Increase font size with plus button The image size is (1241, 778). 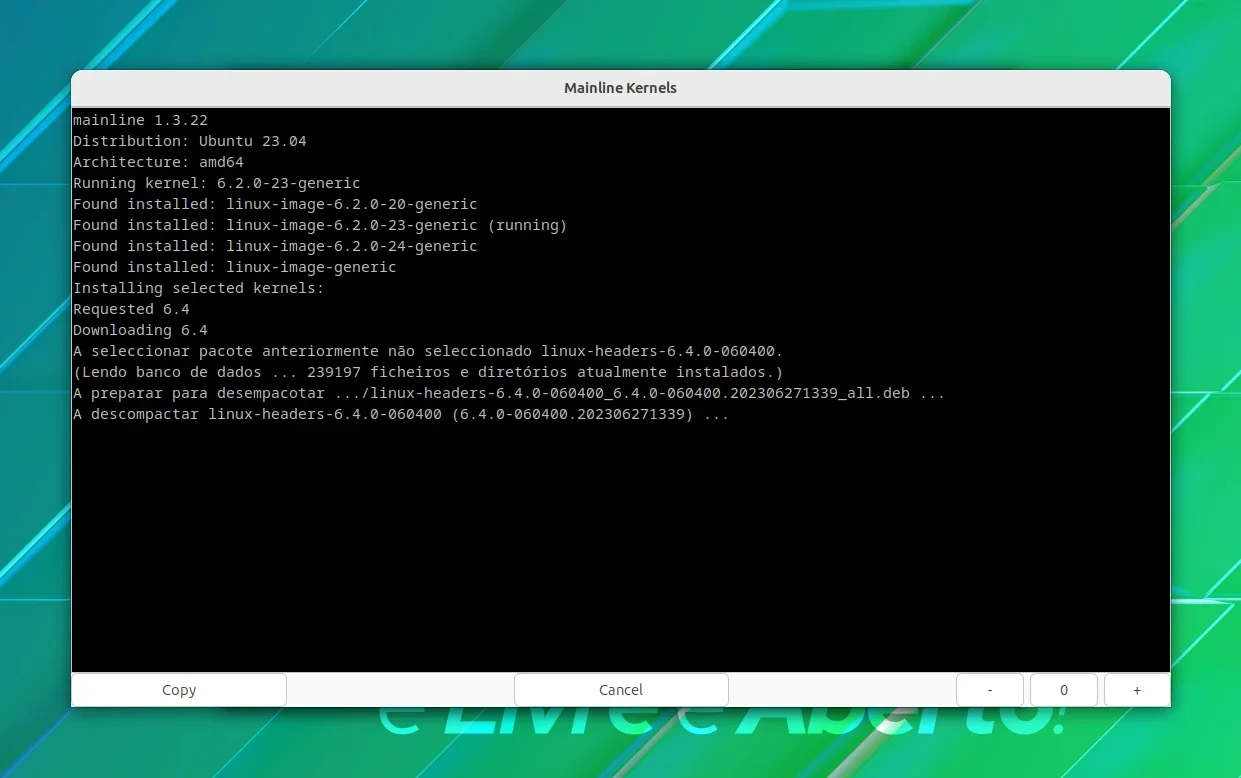[1137, 690]
